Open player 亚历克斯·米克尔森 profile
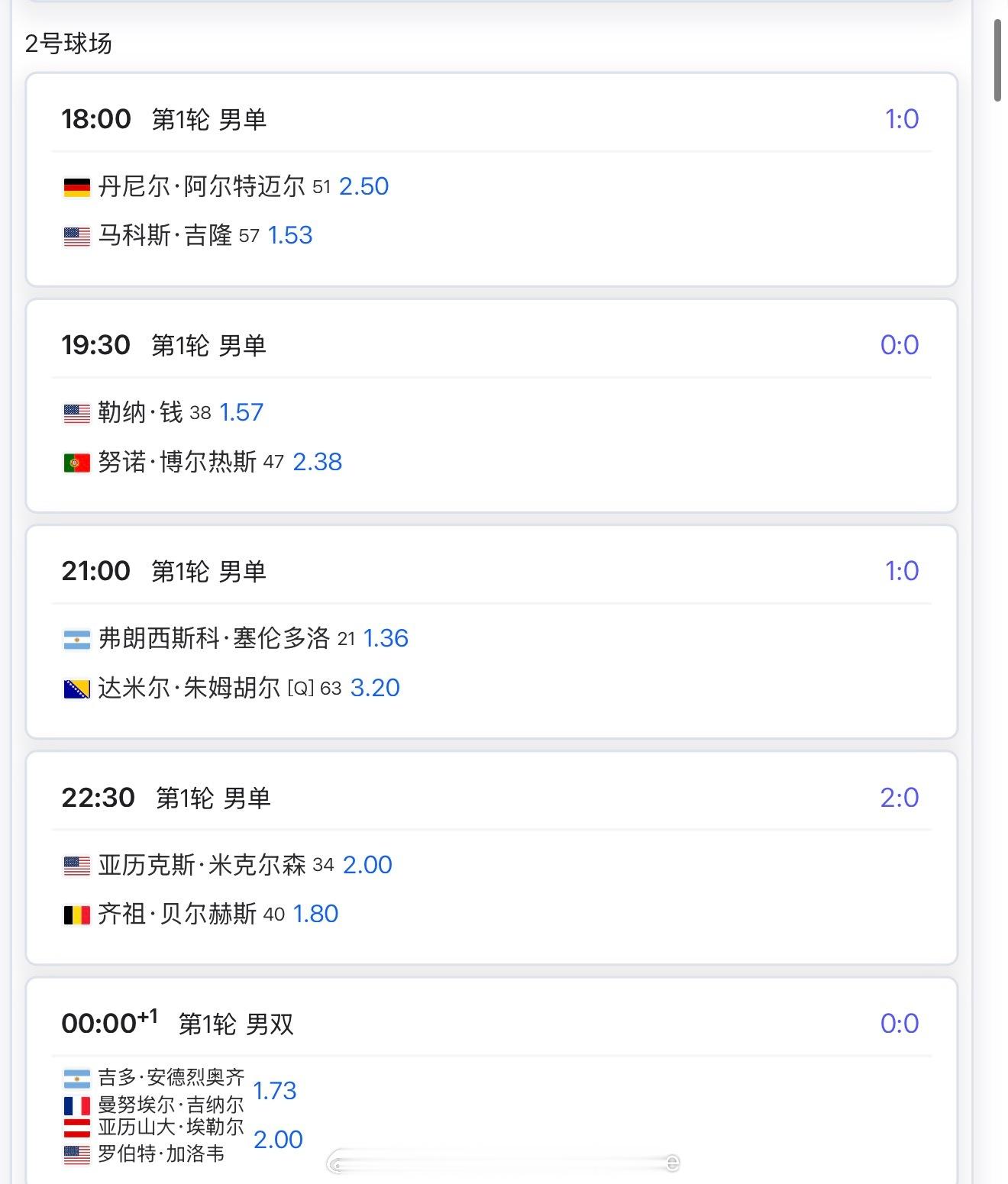Image resolution: width=1008 pixels, height=1184 pixels. pos(202,865)
